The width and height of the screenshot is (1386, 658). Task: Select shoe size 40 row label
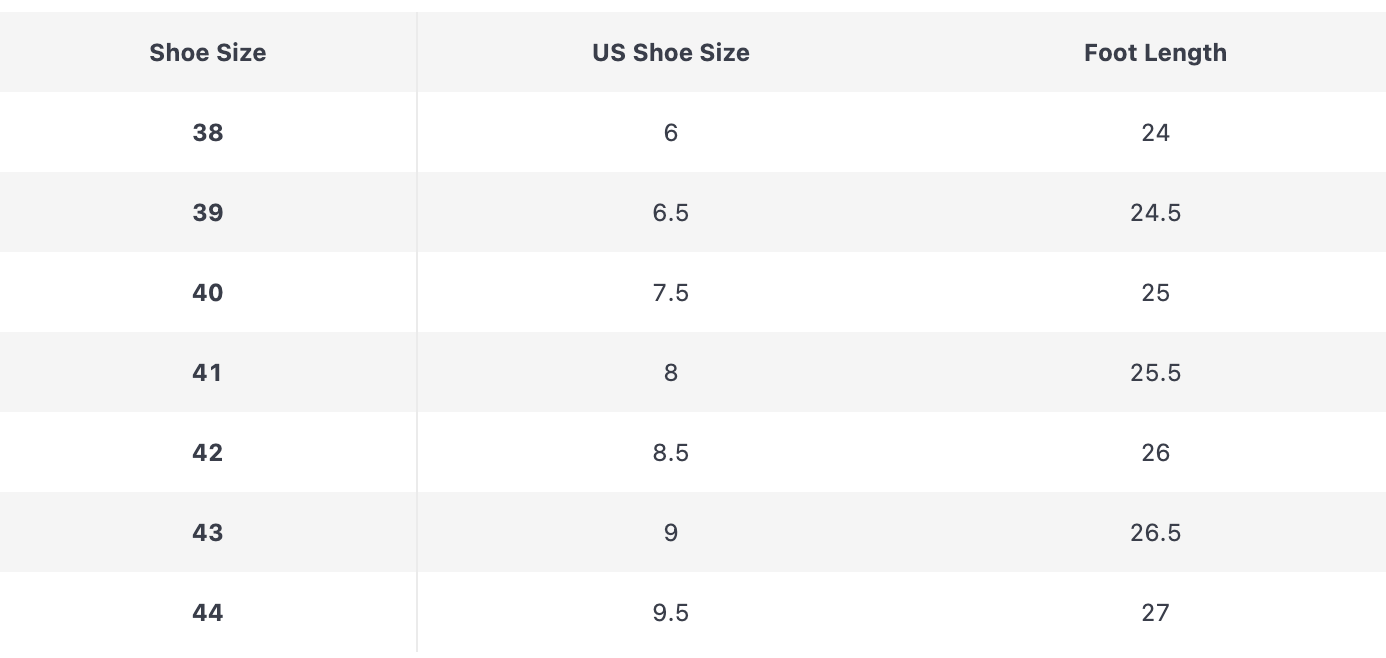(x=208, y=293)
